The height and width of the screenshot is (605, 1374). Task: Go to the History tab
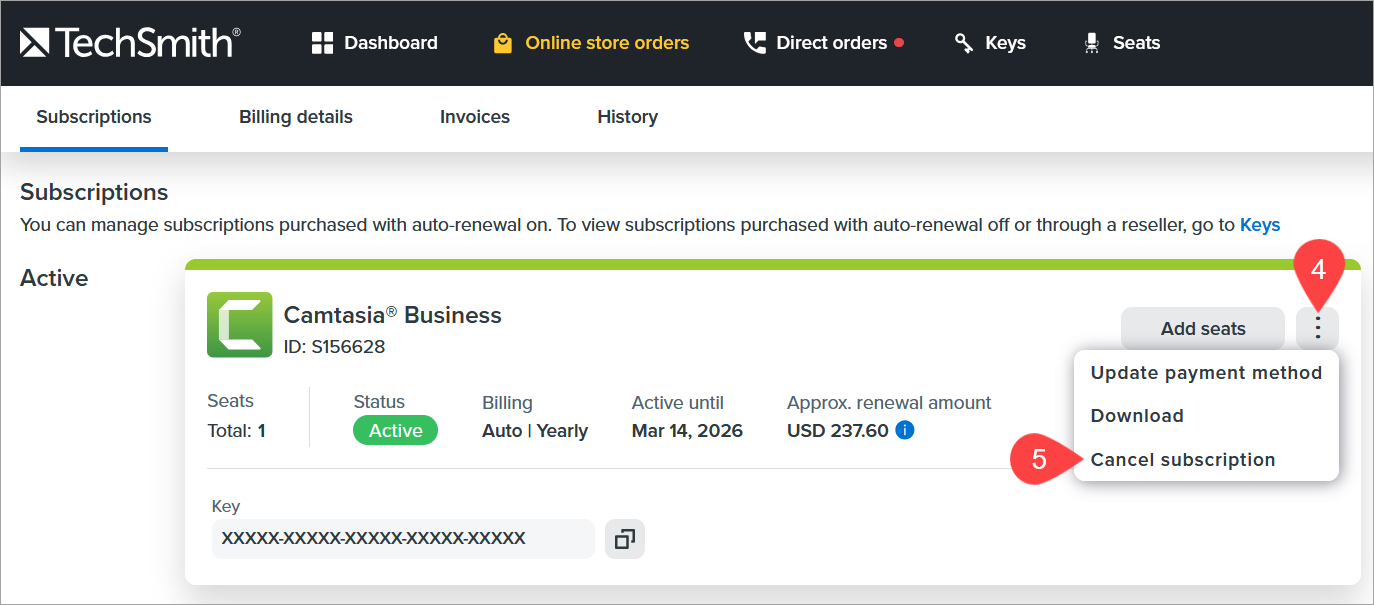(627, 117)
